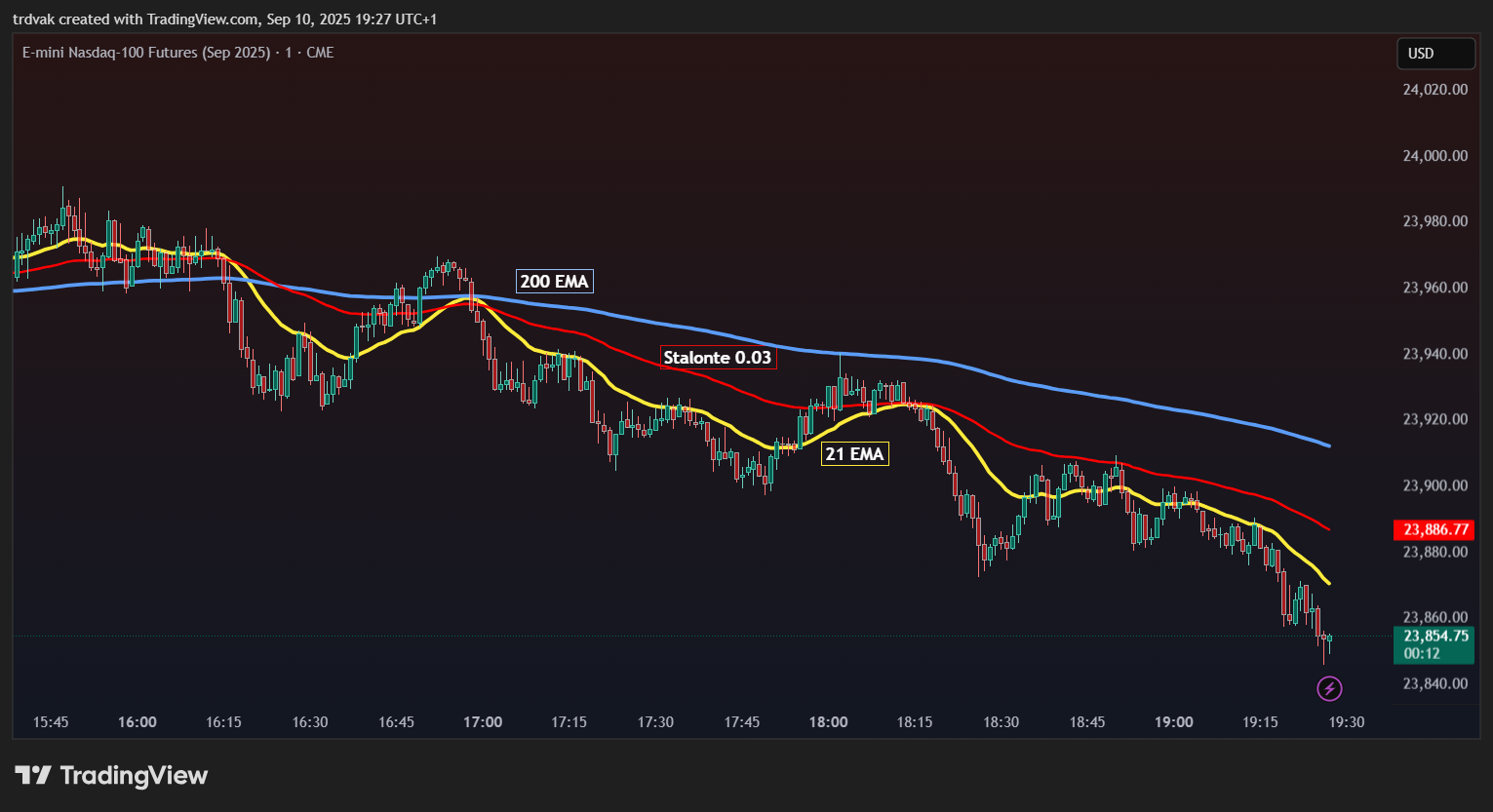Click the 19:15 time axis label
Screen dimensions: 1493x812
coord(1260,722)
